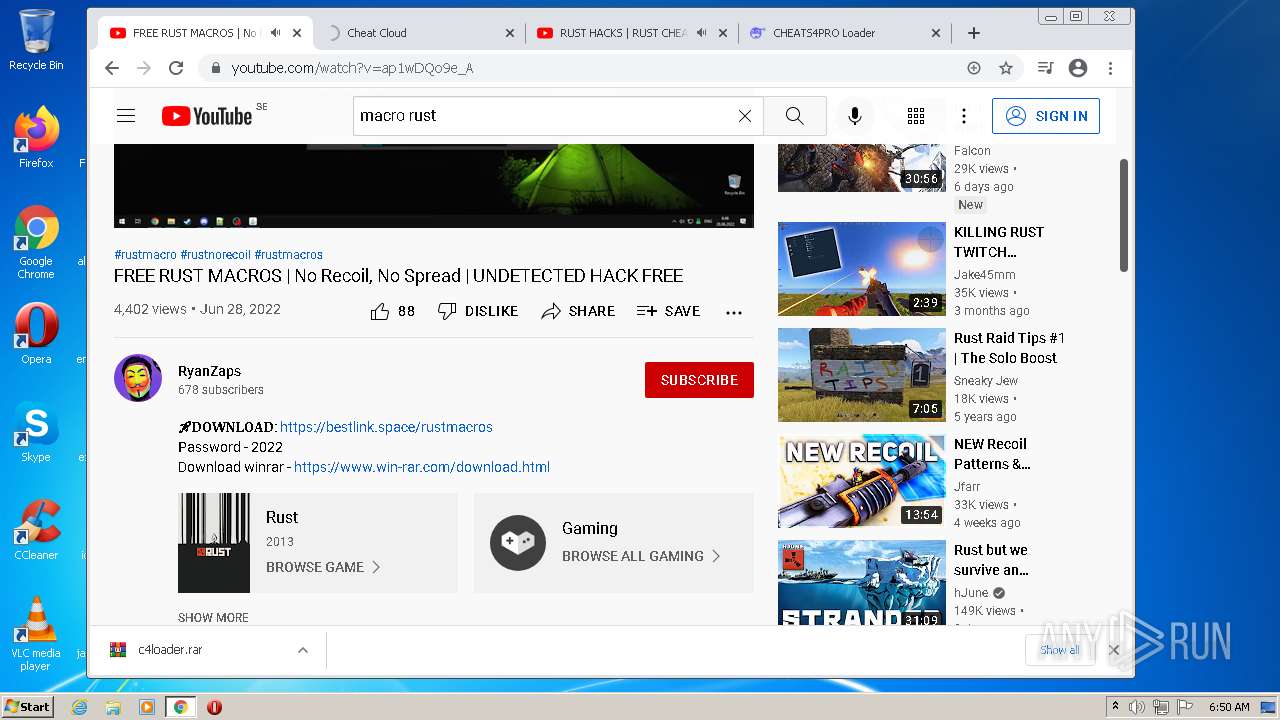Run search with the magnifier button
The width and height of the screenshot is (1280, 720).
click(795, 116)
